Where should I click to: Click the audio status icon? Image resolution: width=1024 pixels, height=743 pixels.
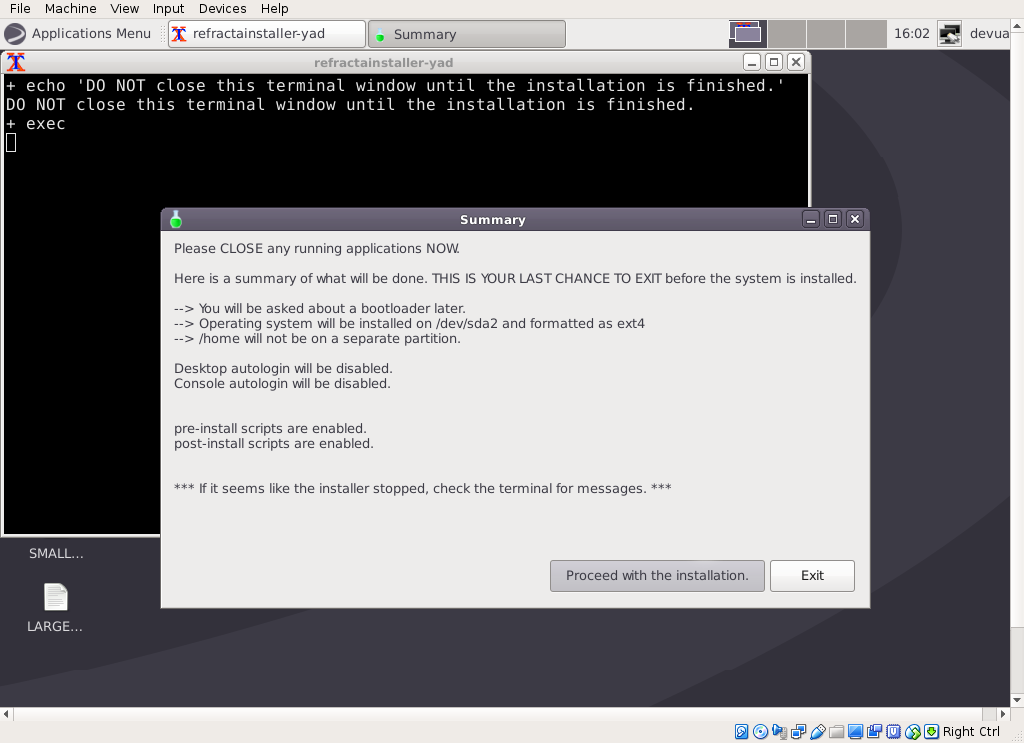pos(779,732)
